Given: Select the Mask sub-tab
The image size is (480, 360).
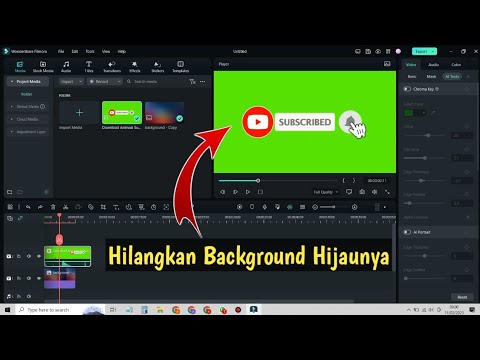Looking at the screenshot, I should click(x=431, y=77).
